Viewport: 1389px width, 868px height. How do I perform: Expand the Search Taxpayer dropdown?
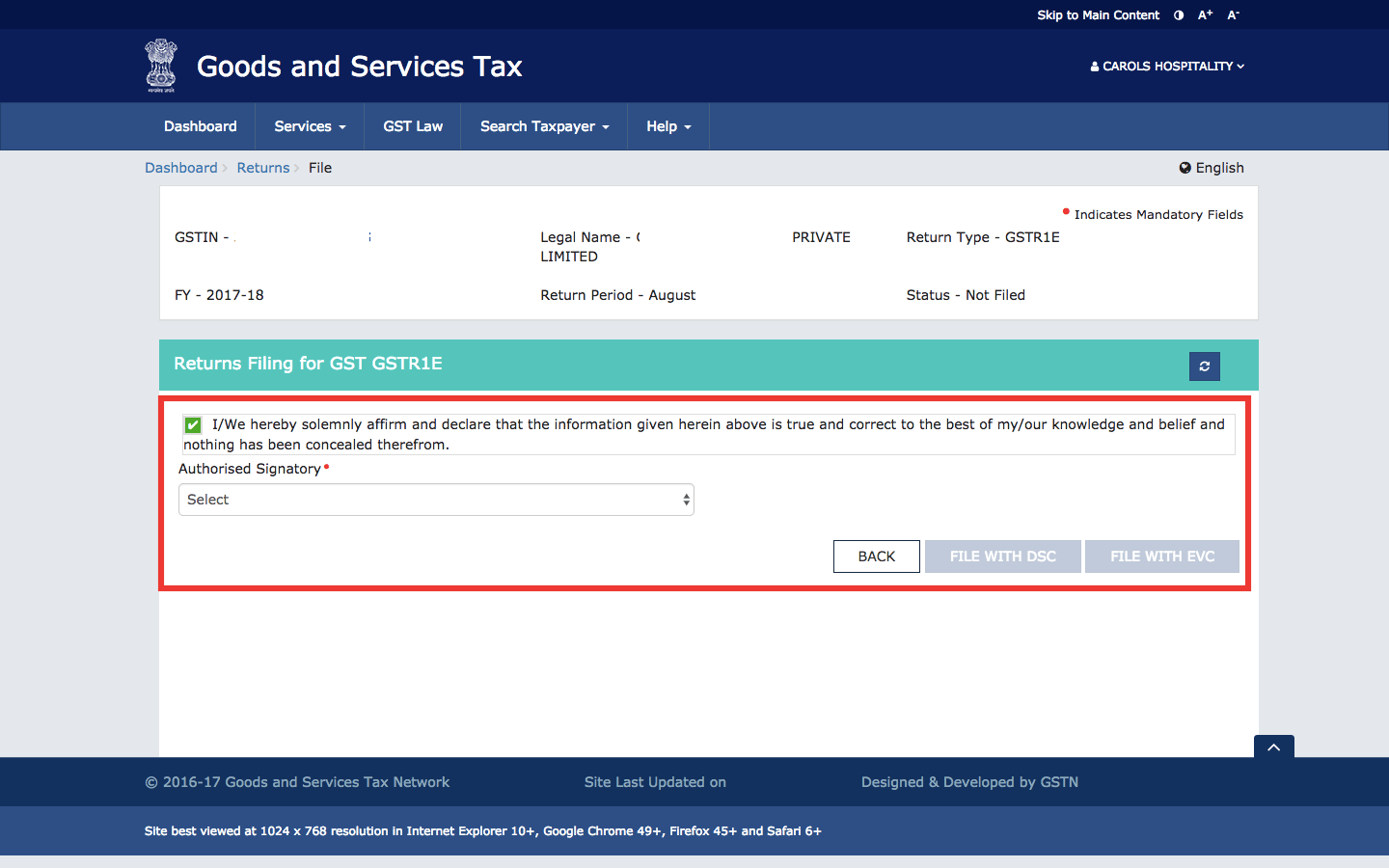coord(543,126)
